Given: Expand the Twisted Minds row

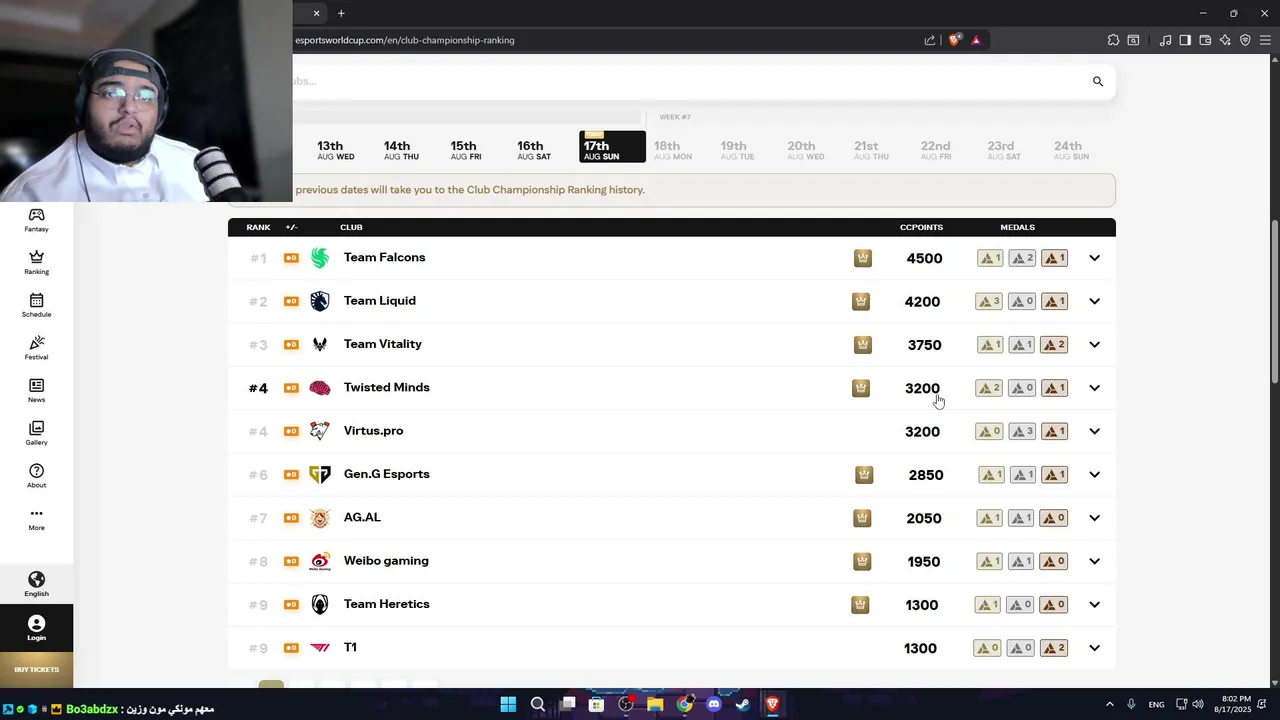Looking at the screenshot, I should [1094, 388].
